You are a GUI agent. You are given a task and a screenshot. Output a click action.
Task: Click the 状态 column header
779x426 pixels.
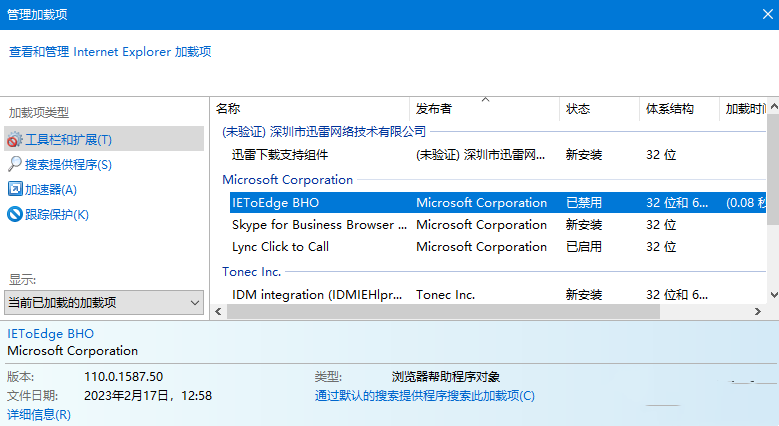(598, 109)
